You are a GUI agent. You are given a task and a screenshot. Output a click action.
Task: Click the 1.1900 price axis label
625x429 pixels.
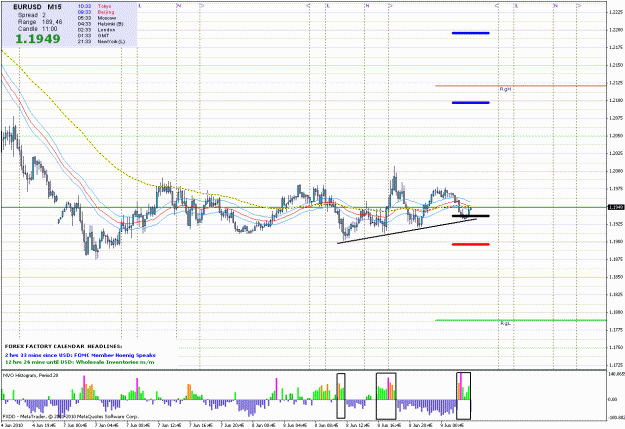click(x=616, y=242)
